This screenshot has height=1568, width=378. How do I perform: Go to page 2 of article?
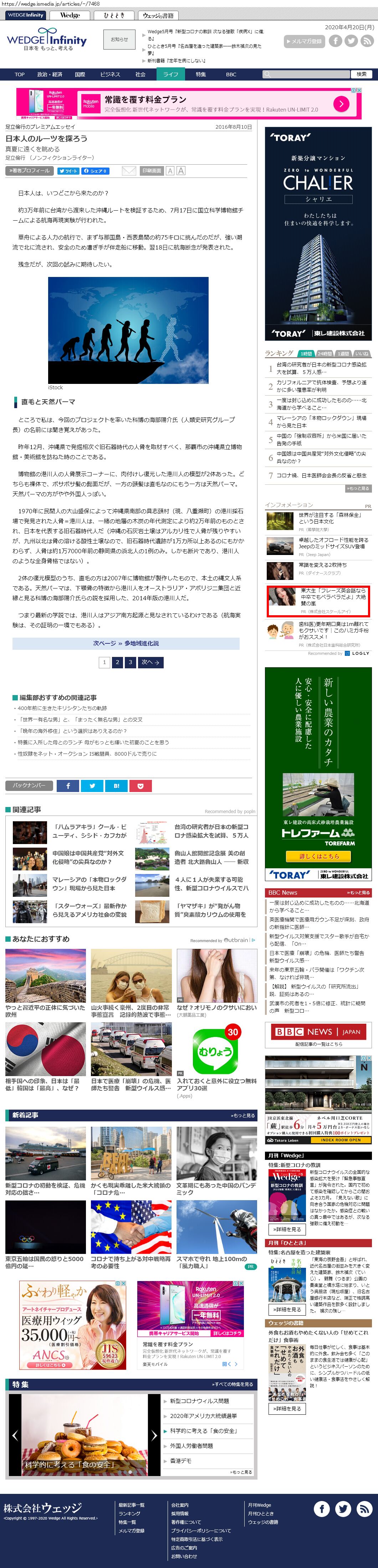(117, 662)
